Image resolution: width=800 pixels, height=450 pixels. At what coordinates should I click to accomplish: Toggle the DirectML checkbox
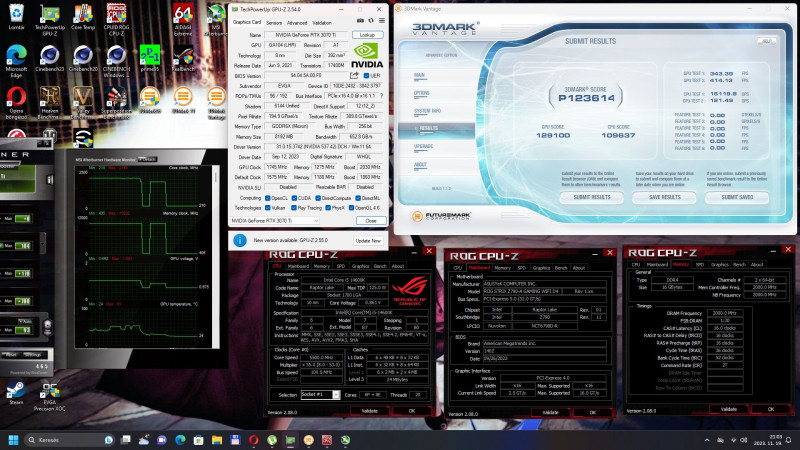coord(358,198)
